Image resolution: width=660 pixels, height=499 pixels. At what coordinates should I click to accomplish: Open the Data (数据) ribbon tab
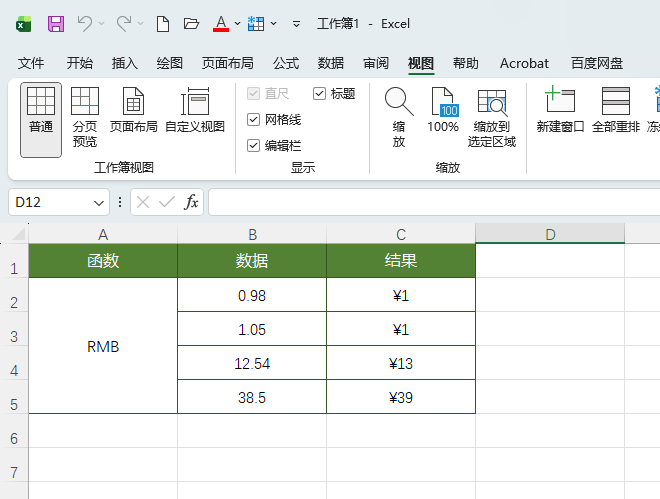click(x=331, y=63)
